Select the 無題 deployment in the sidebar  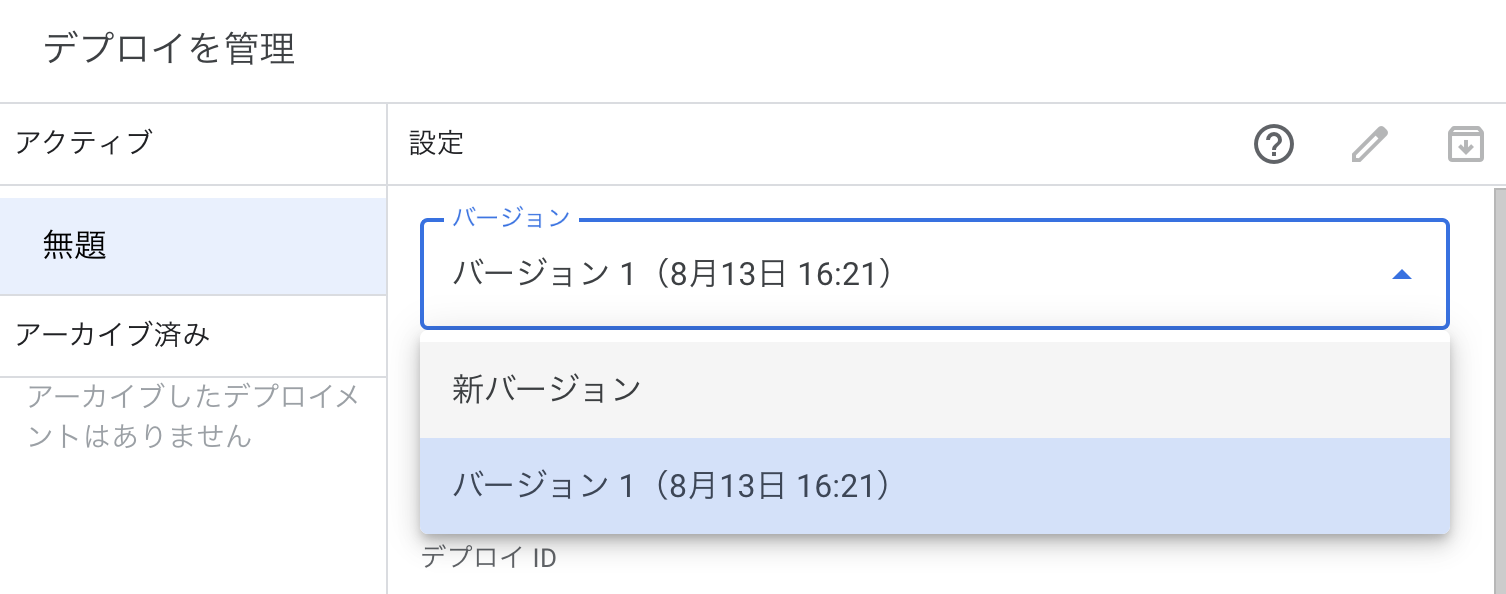(x=75, y=245)
